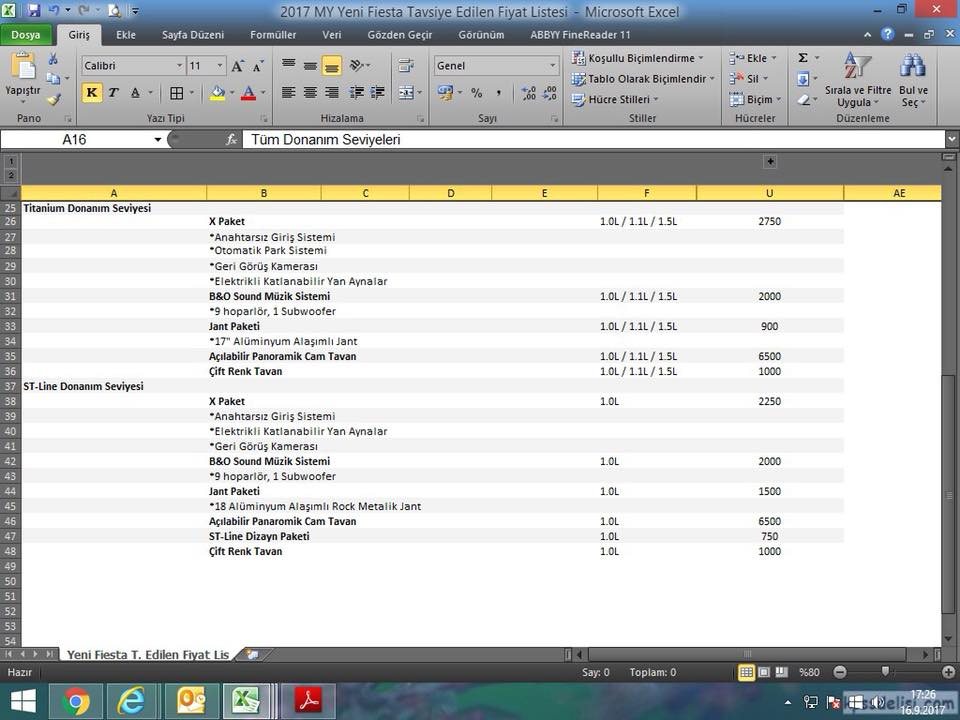This screenshot has width=960, height=720.
Task: Toggle Wrap Text icon
Action: coord(405,65)
